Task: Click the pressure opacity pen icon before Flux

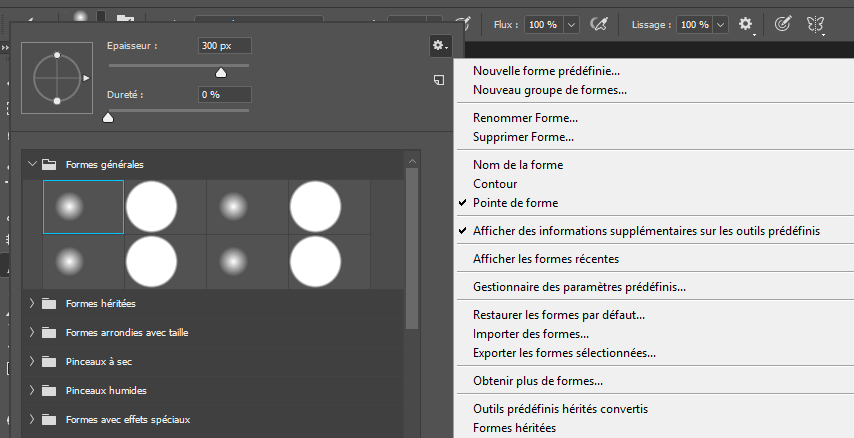Action: pos(463,23)
